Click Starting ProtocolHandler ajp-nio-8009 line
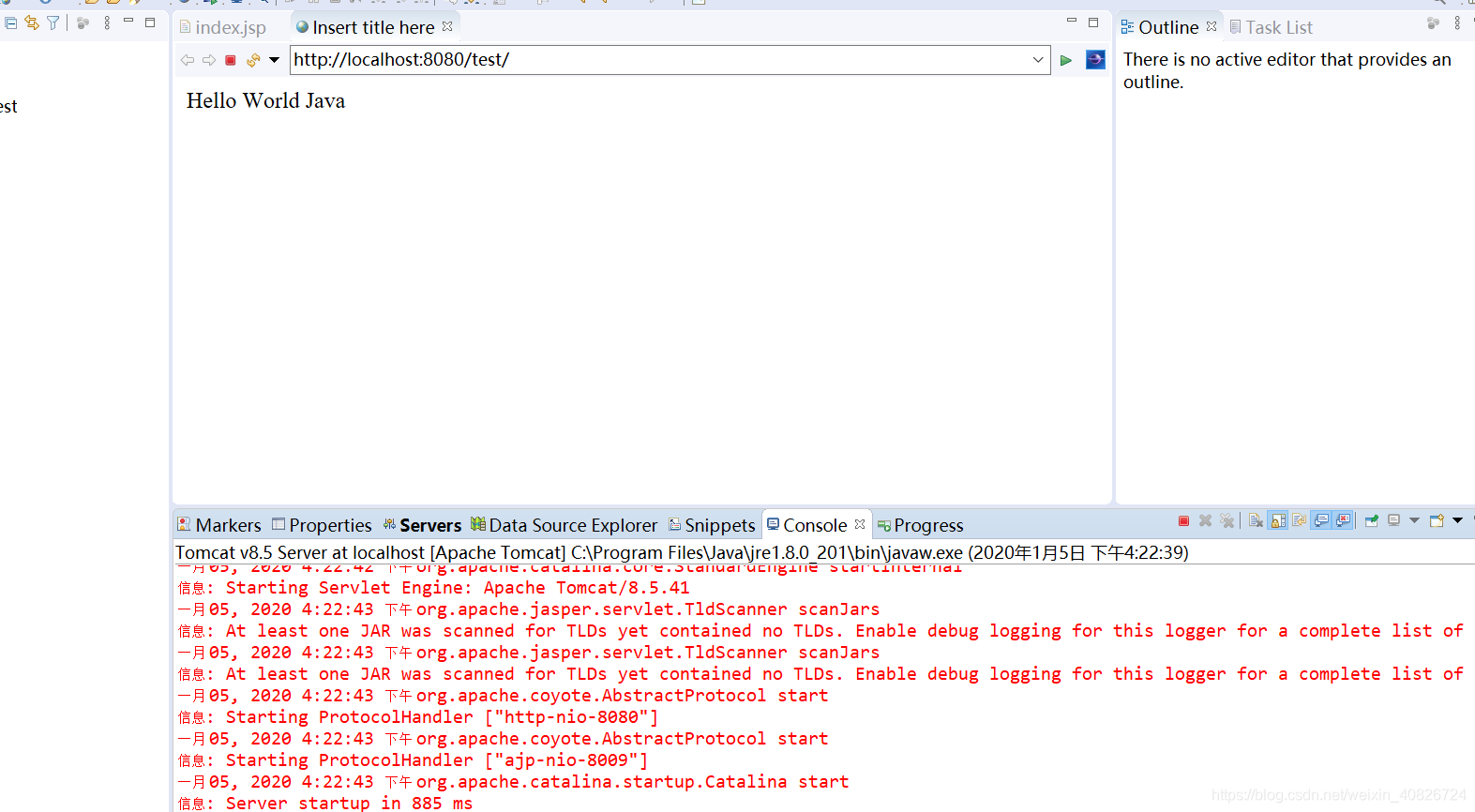The image size is (1475, 812). point(413,760)
